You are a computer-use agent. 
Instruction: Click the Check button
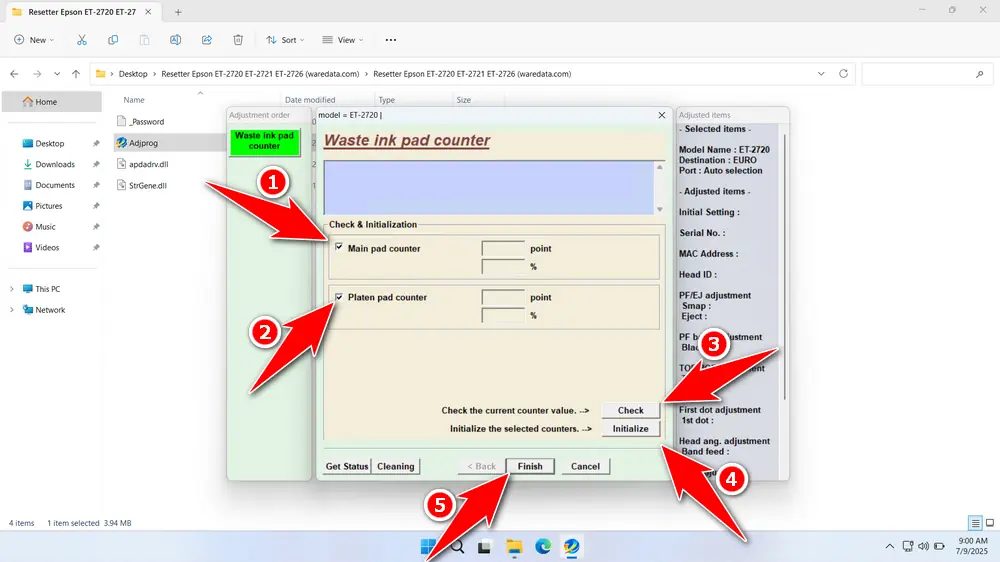630,410
